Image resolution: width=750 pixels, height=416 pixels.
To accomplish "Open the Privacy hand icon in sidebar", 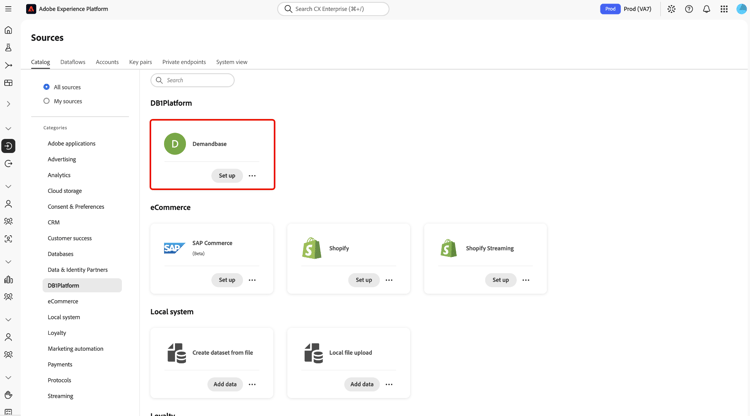I will (x=8, y=395).
